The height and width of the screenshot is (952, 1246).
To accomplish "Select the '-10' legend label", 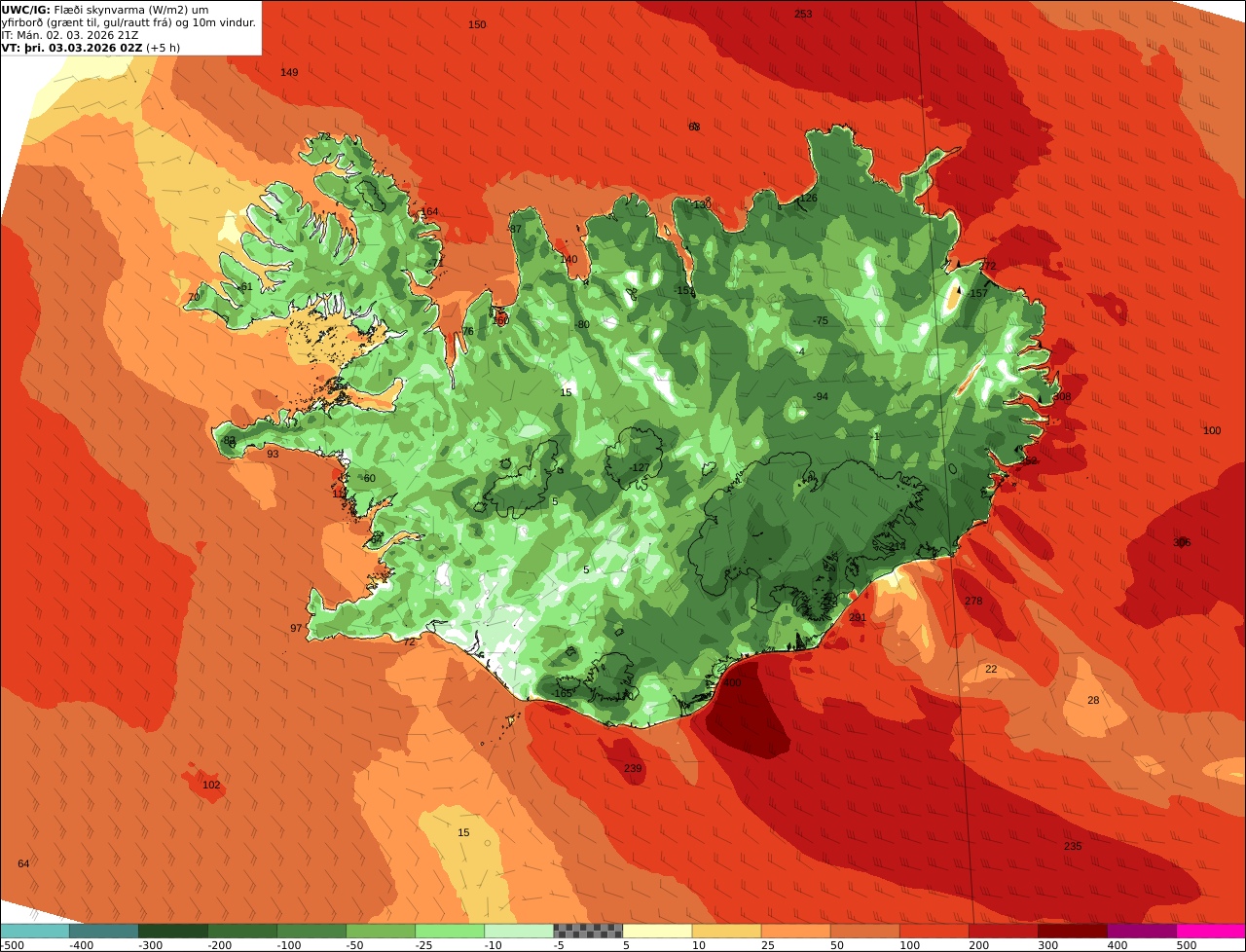I will click(x=493, y=945).
